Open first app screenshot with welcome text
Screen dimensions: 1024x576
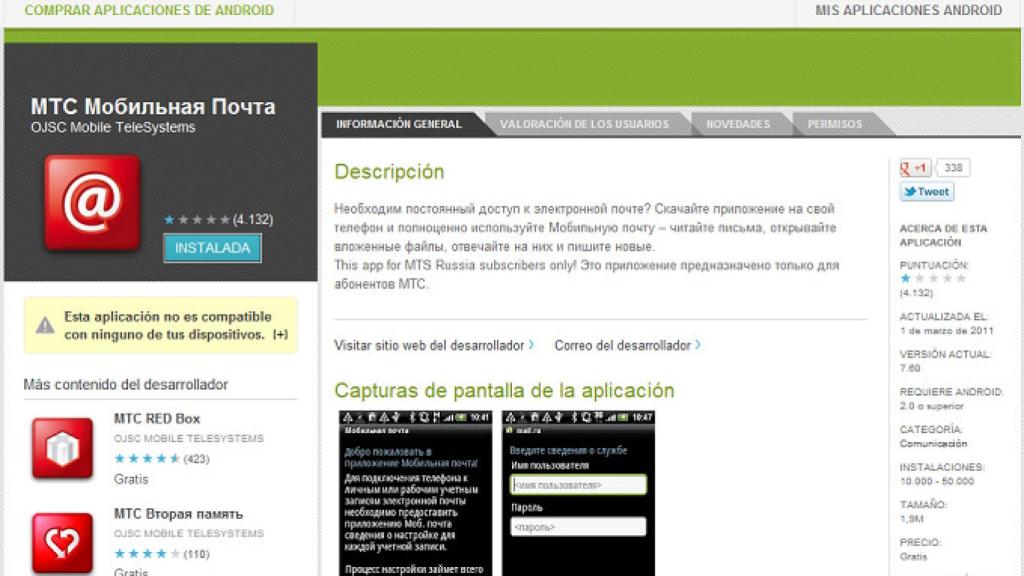[x=415, y=493]
